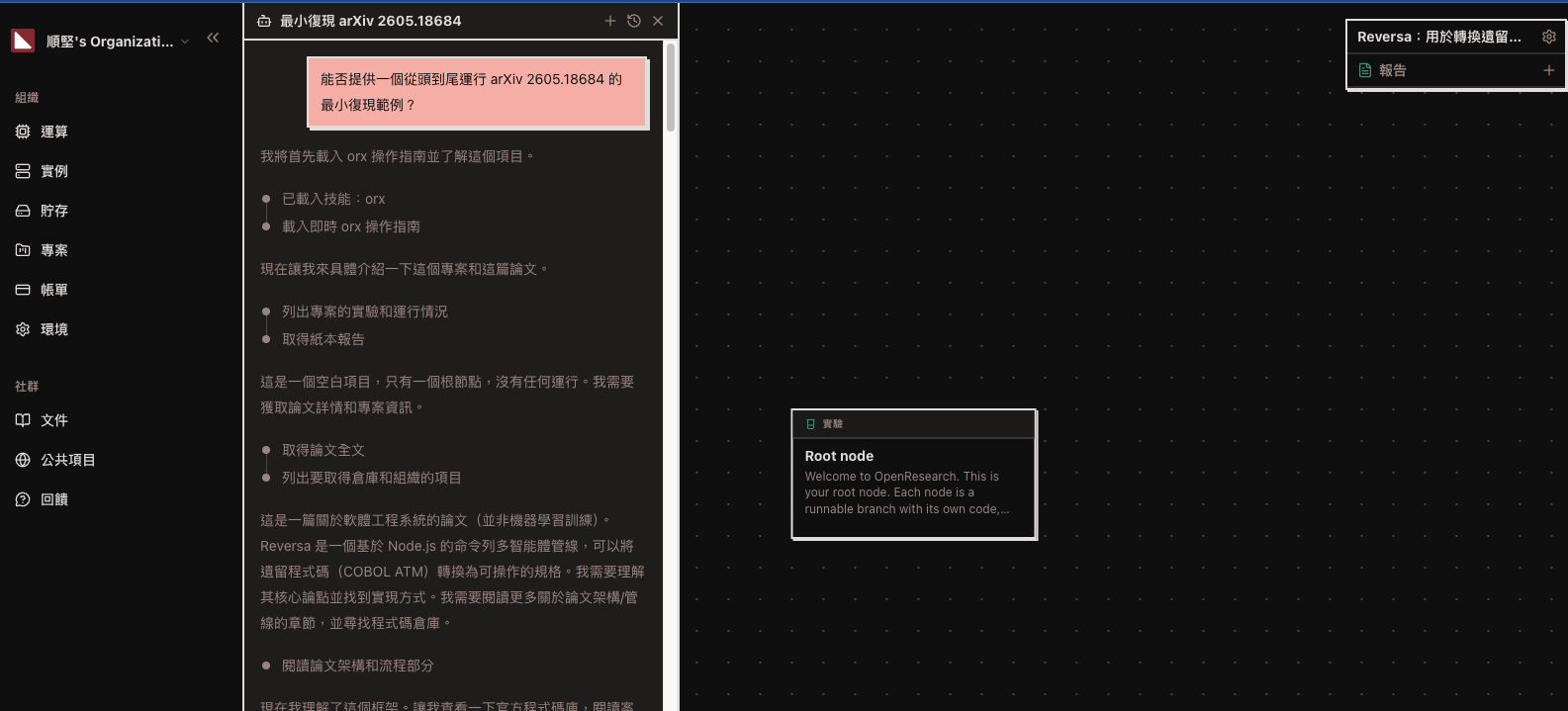
Task: Collapse the sidebar with double chevron
Action: [213, 38]
